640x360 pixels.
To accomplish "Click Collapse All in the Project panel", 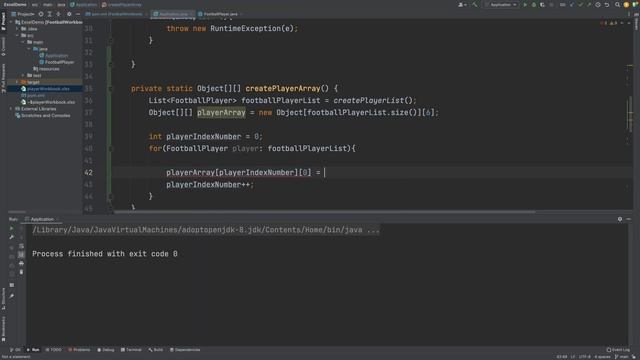I will (59, 14).
